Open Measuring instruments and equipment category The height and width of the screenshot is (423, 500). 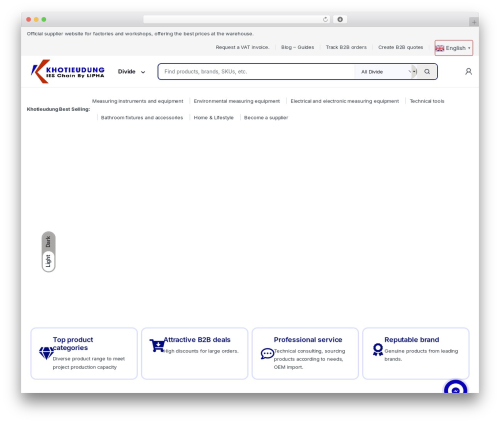click(x=138, y=101)
